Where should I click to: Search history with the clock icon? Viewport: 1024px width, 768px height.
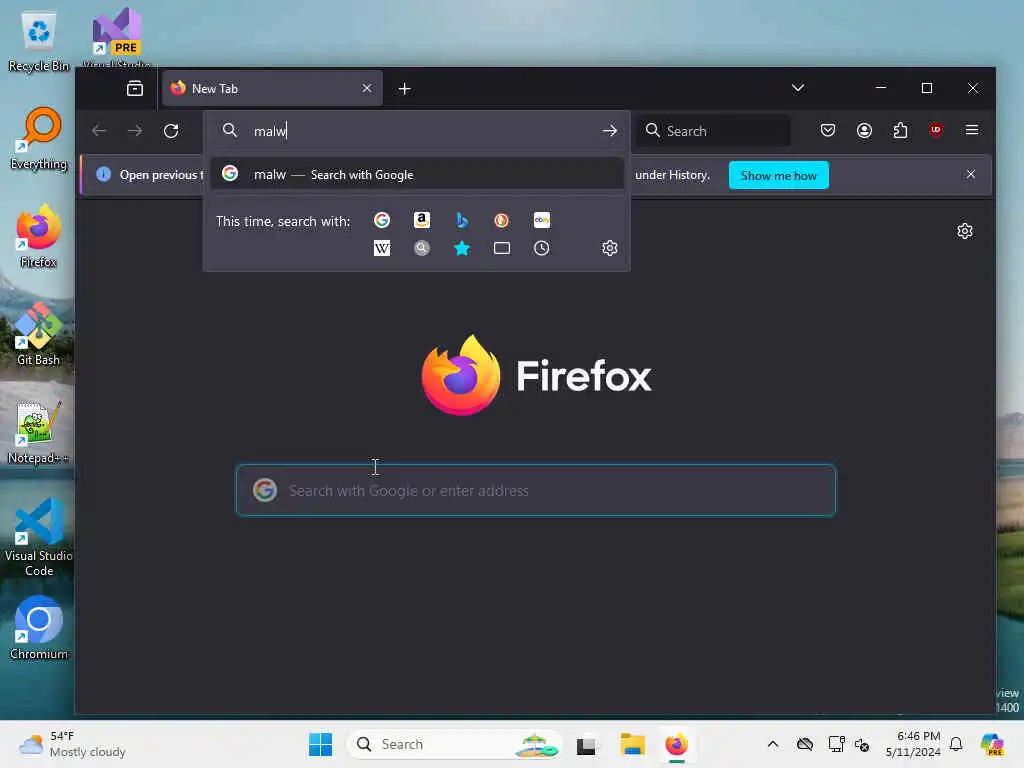(541, 248)
